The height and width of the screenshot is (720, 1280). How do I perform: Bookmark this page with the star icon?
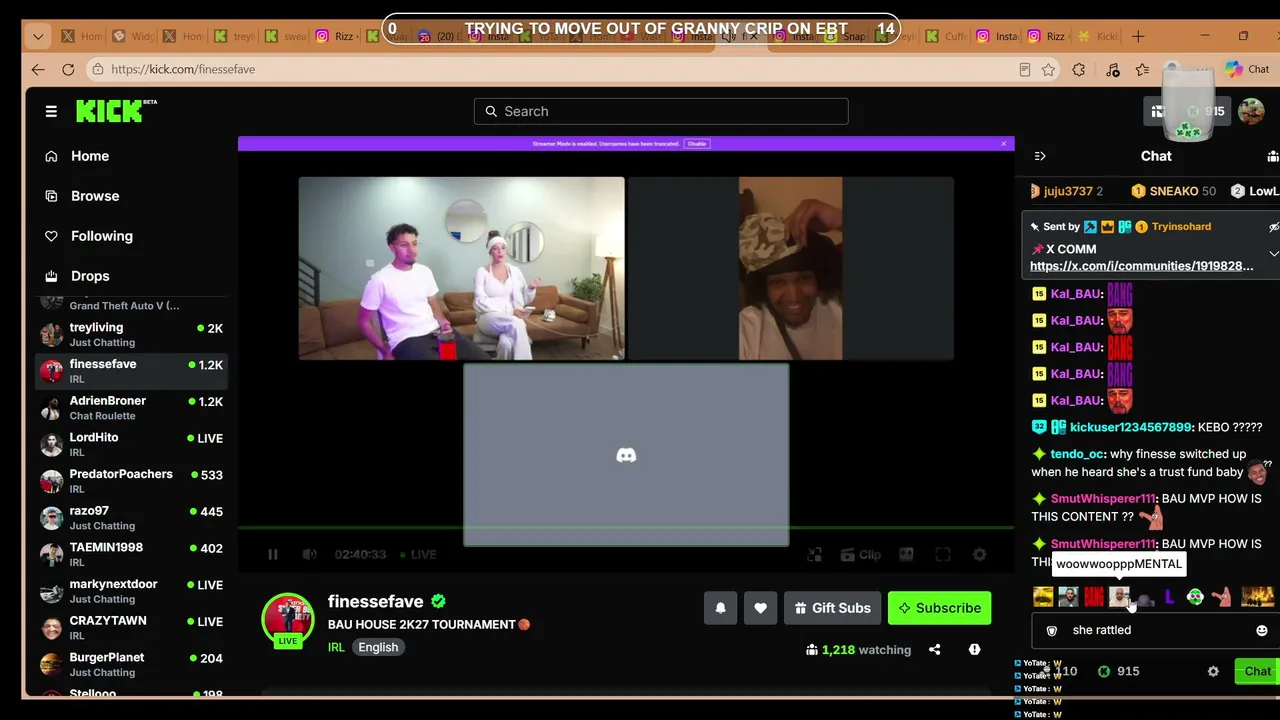(1048, 70)
